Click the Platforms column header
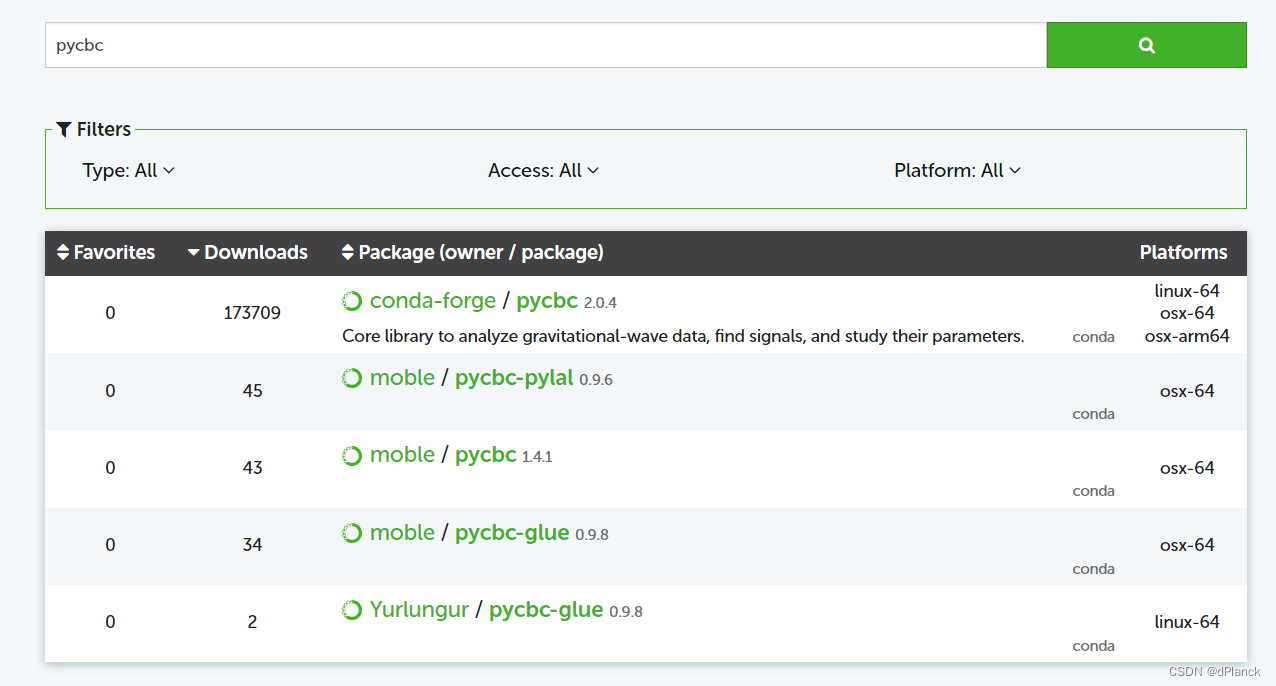1276x686 pixels. 1183,252
